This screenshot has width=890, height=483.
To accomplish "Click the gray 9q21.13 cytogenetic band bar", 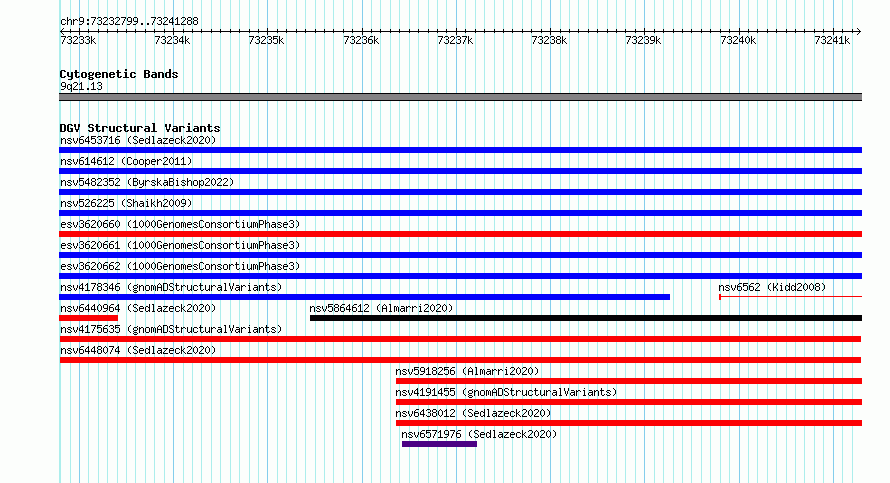I will click(x=460, y=97).
